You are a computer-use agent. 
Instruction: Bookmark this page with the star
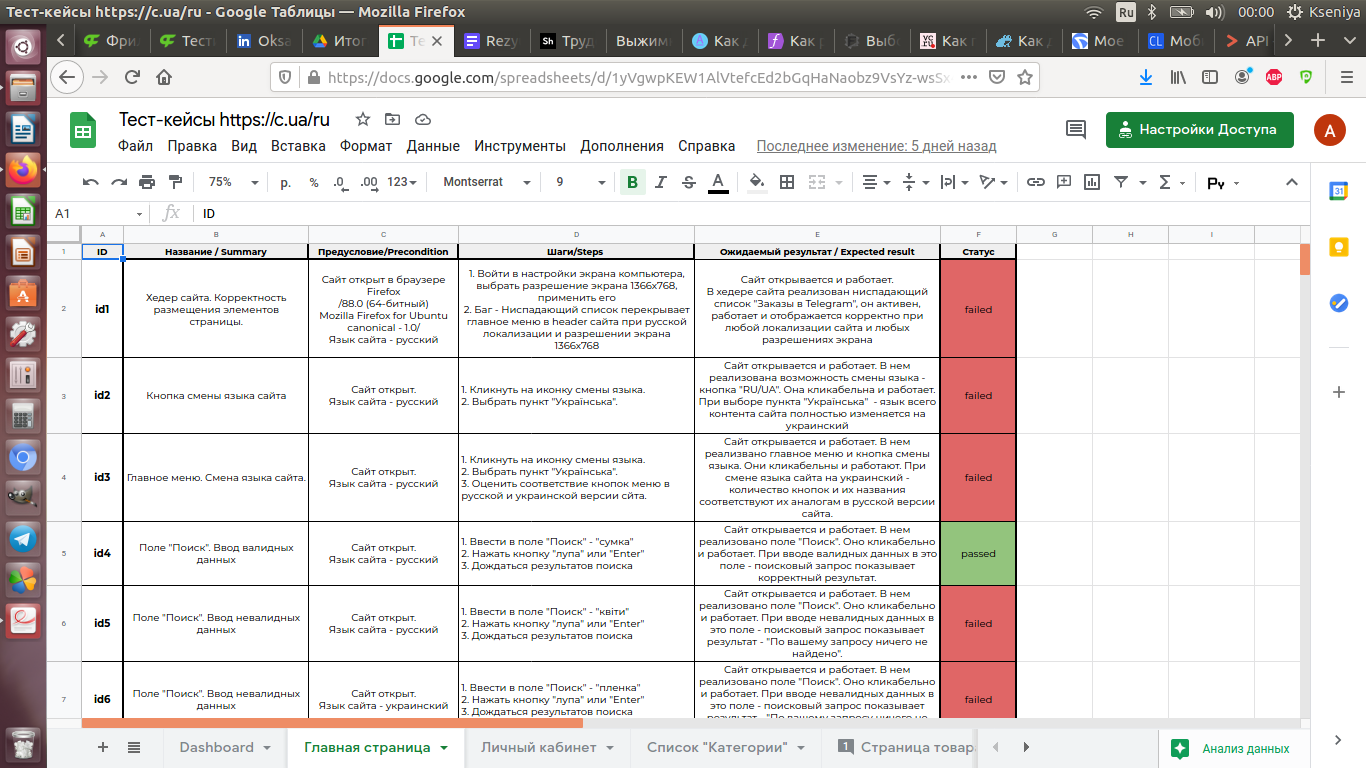[1024, 77]
